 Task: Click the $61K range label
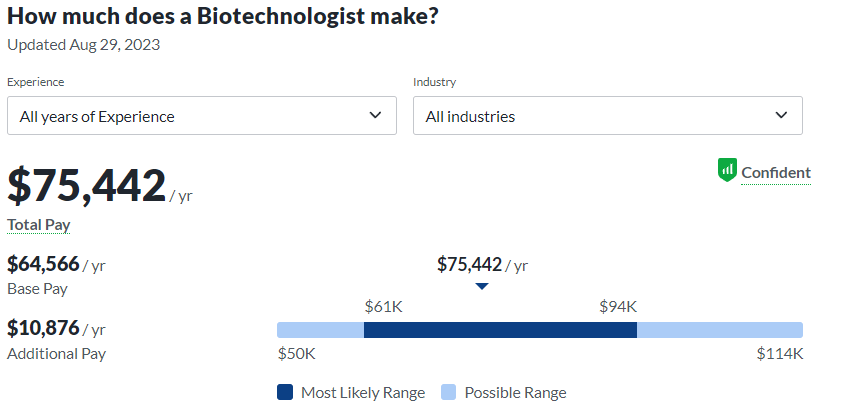(x=384, y=306)
